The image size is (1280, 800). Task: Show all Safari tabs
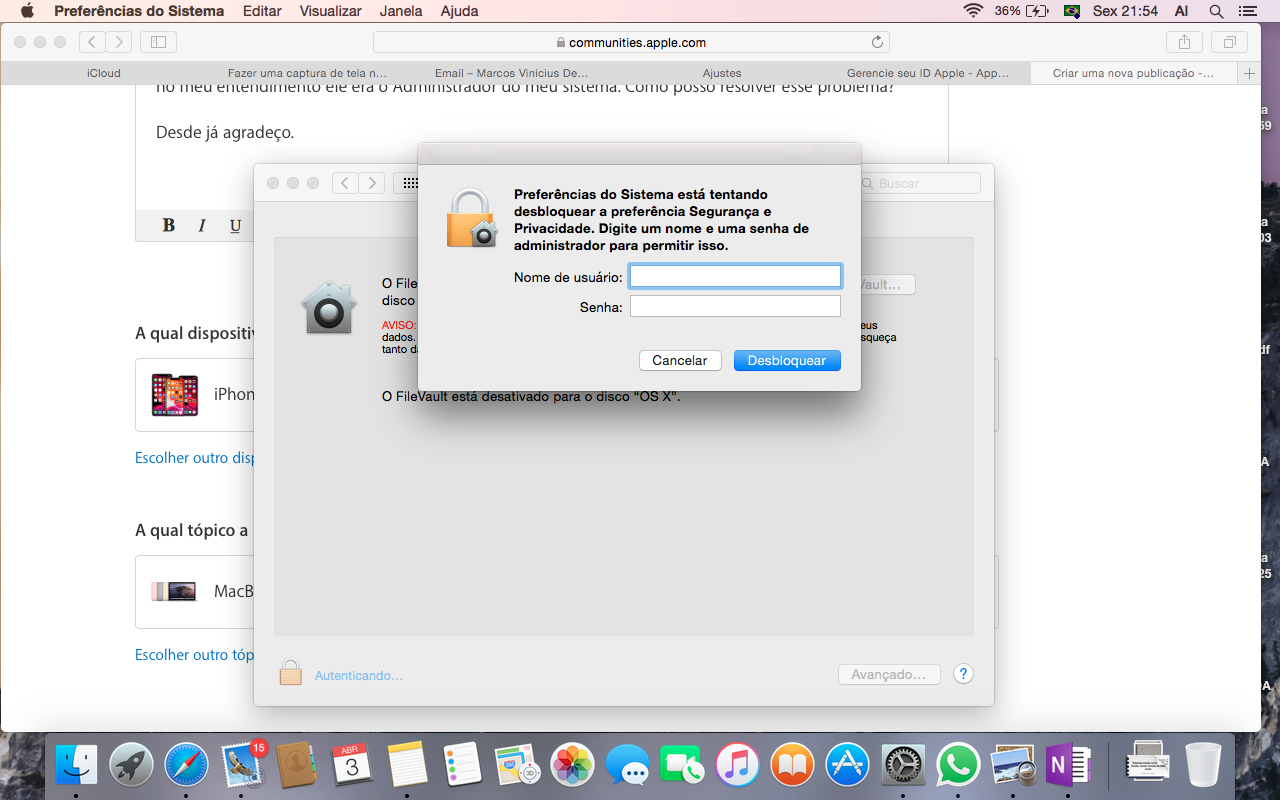click(x=1229, y=42)
